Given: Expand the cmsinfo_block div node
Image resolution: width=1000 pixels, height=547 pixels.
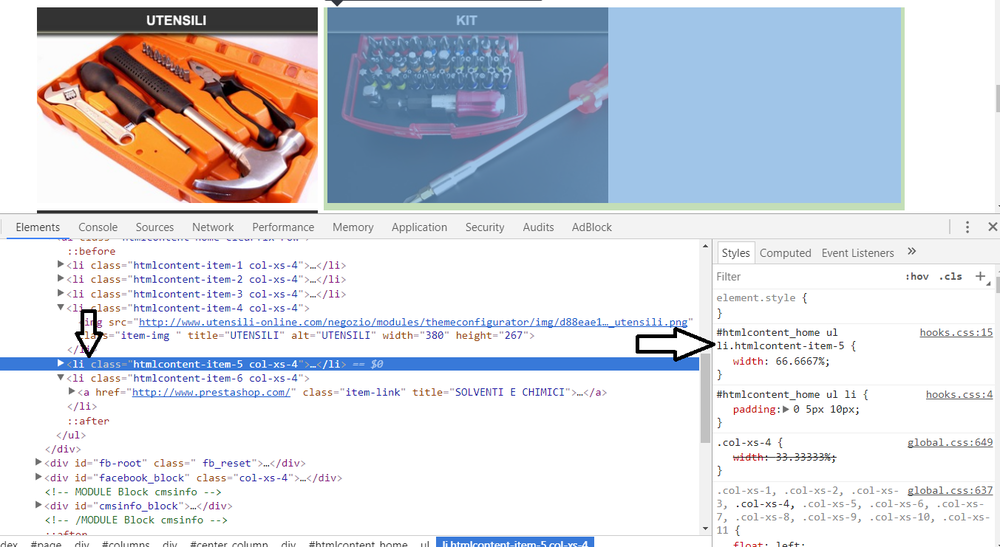Looking at the screenshot, I should [x=38, y=505].
